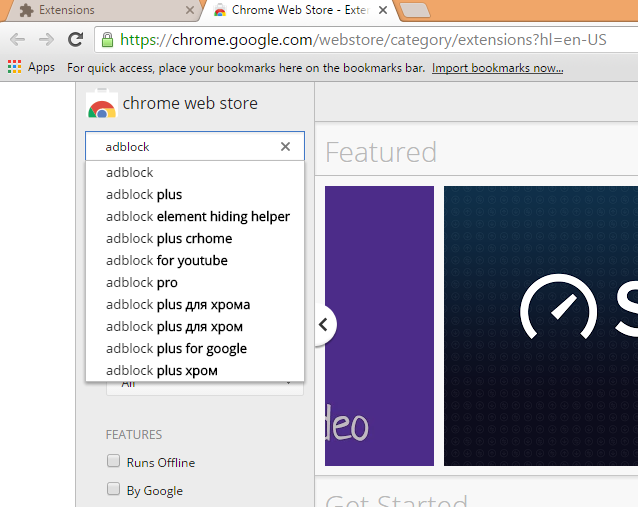Choose "adblock element hiding helper" suggestion
The height and width of the screenshot is (507, 638).
click(x=195, y=216)
